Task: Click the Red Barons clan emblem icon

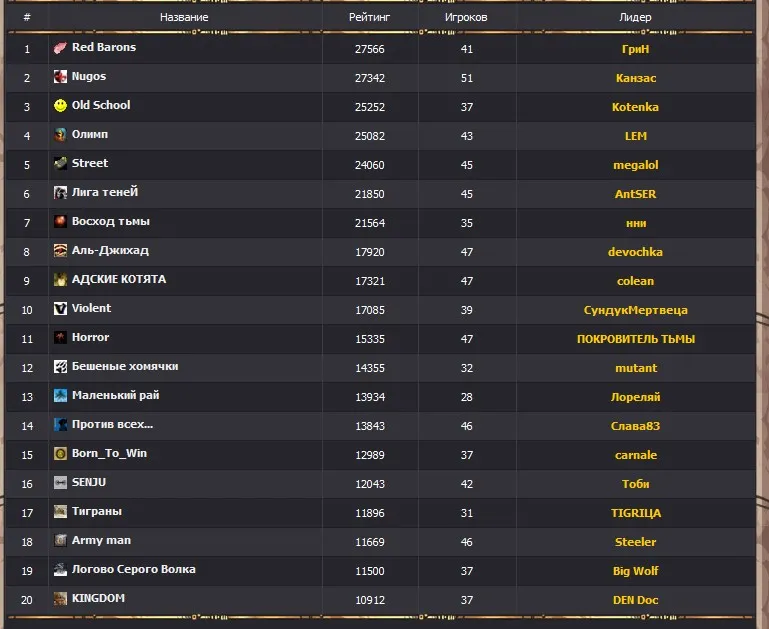Action: 61,48
